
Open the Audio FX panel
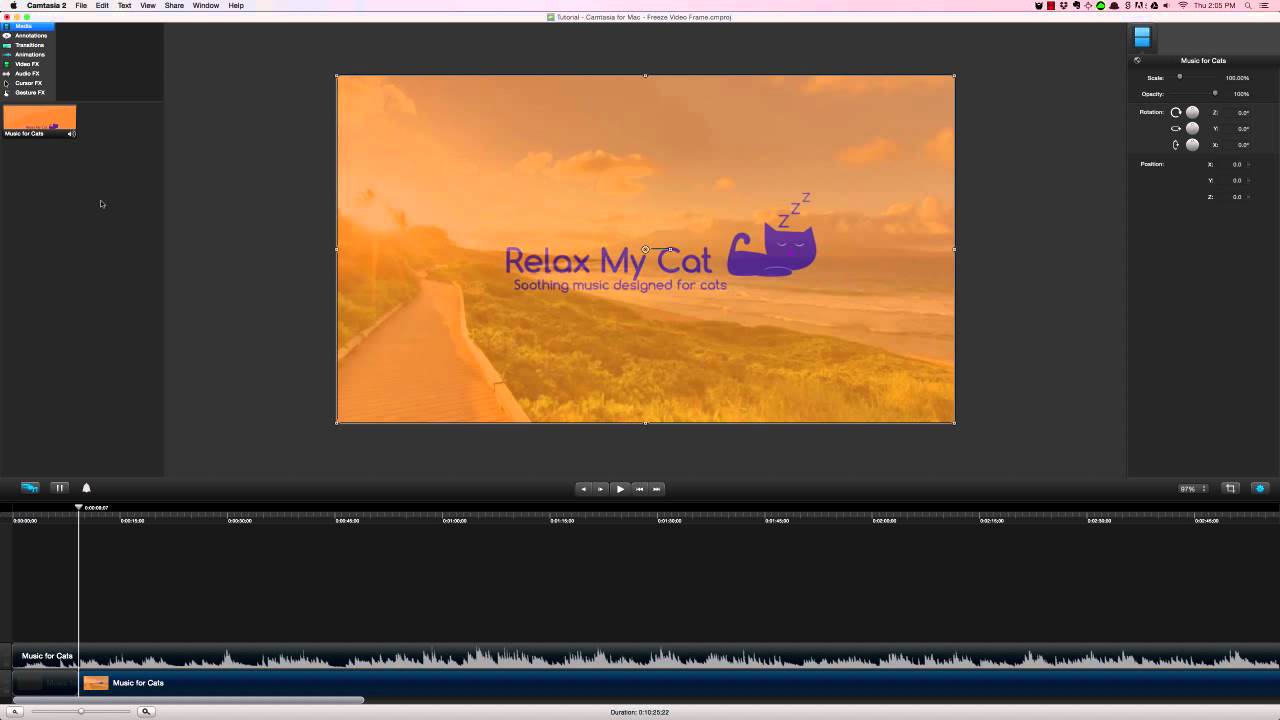click(x=28, y=74)
